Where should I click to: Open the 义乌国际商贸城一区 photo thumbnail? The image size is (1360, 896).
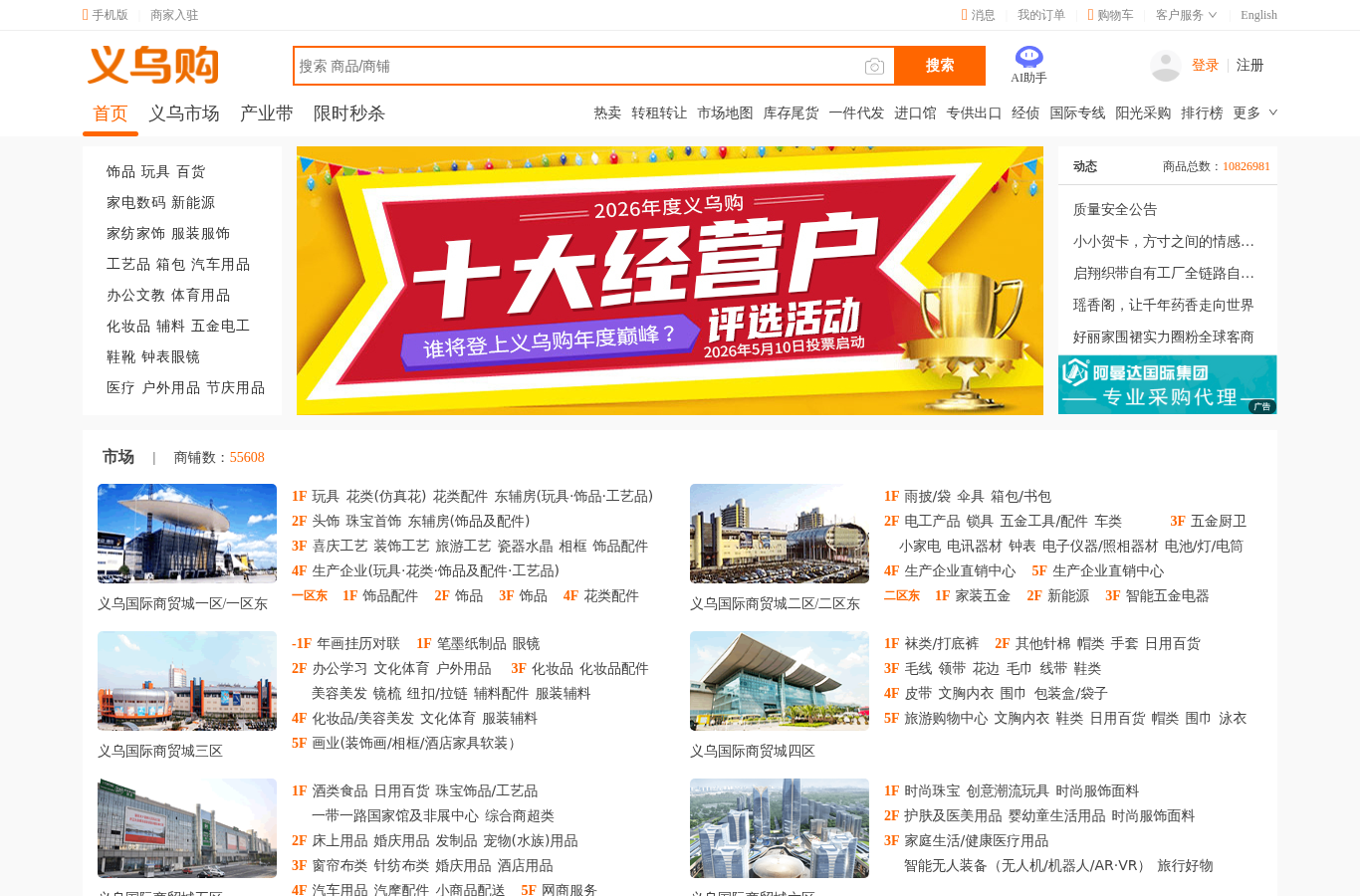click(187, 533)
